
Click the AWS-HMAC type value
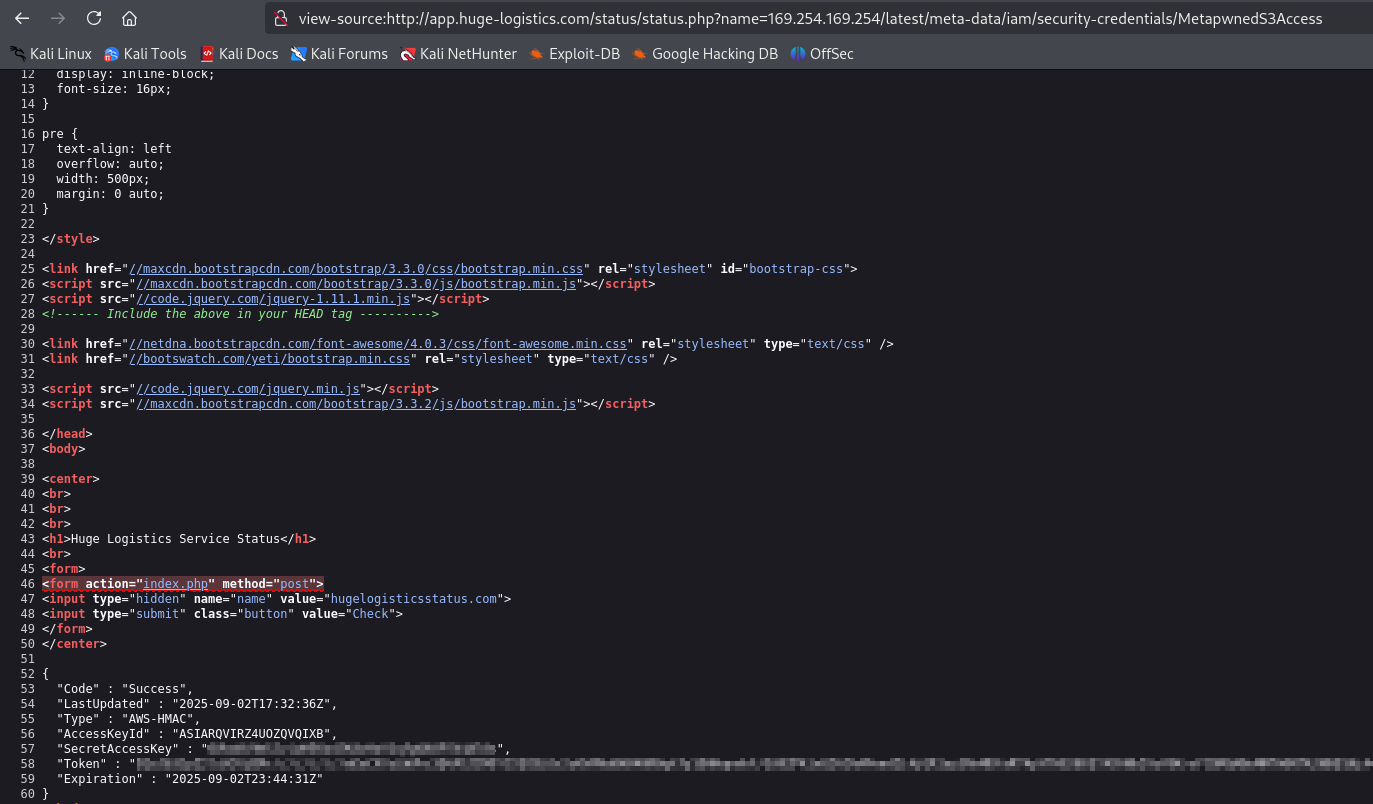[161, 719]
